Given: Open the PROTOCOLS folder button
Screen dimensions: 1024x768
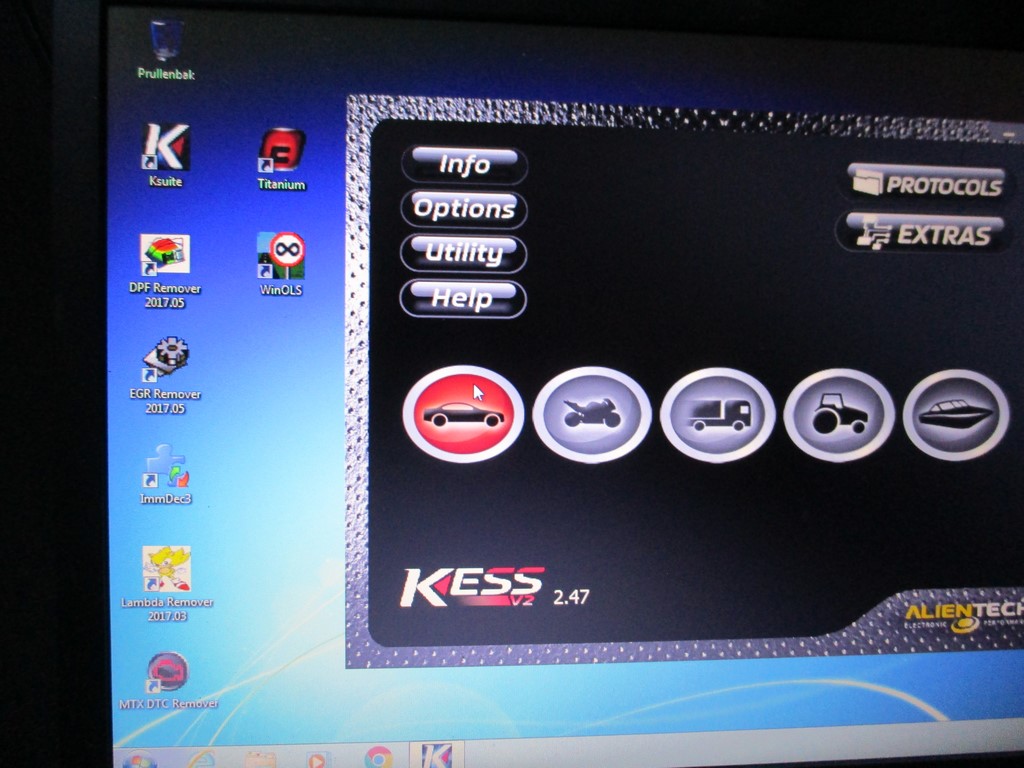Looking at the screenshot, I should pyautogui.click(x=927, y=184).
